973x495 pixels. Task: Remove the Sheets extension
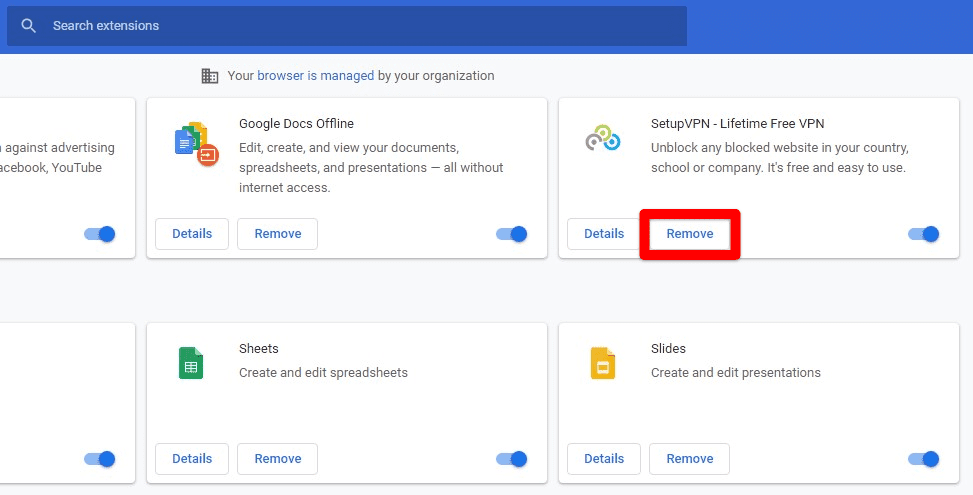click(x=277, y=459)
